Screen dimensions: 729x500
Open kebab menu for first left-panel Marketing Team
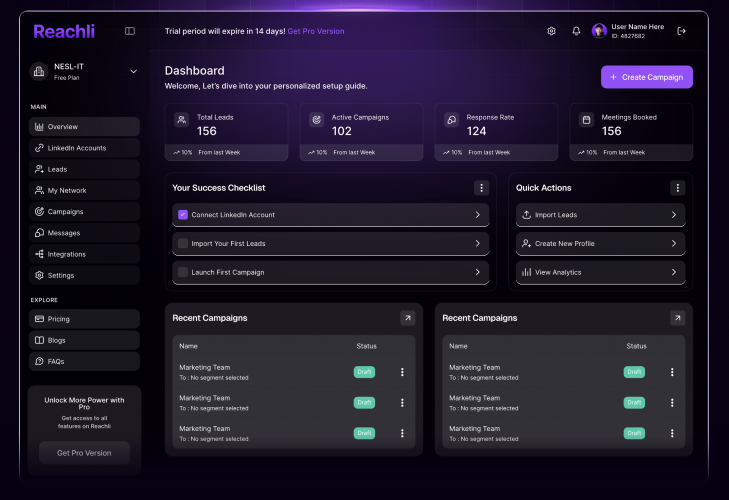402,372
